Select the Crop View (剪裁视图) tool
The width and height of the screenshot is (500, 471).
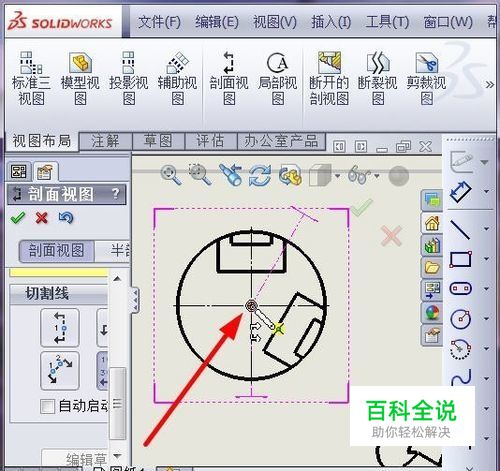click(426, 78)
